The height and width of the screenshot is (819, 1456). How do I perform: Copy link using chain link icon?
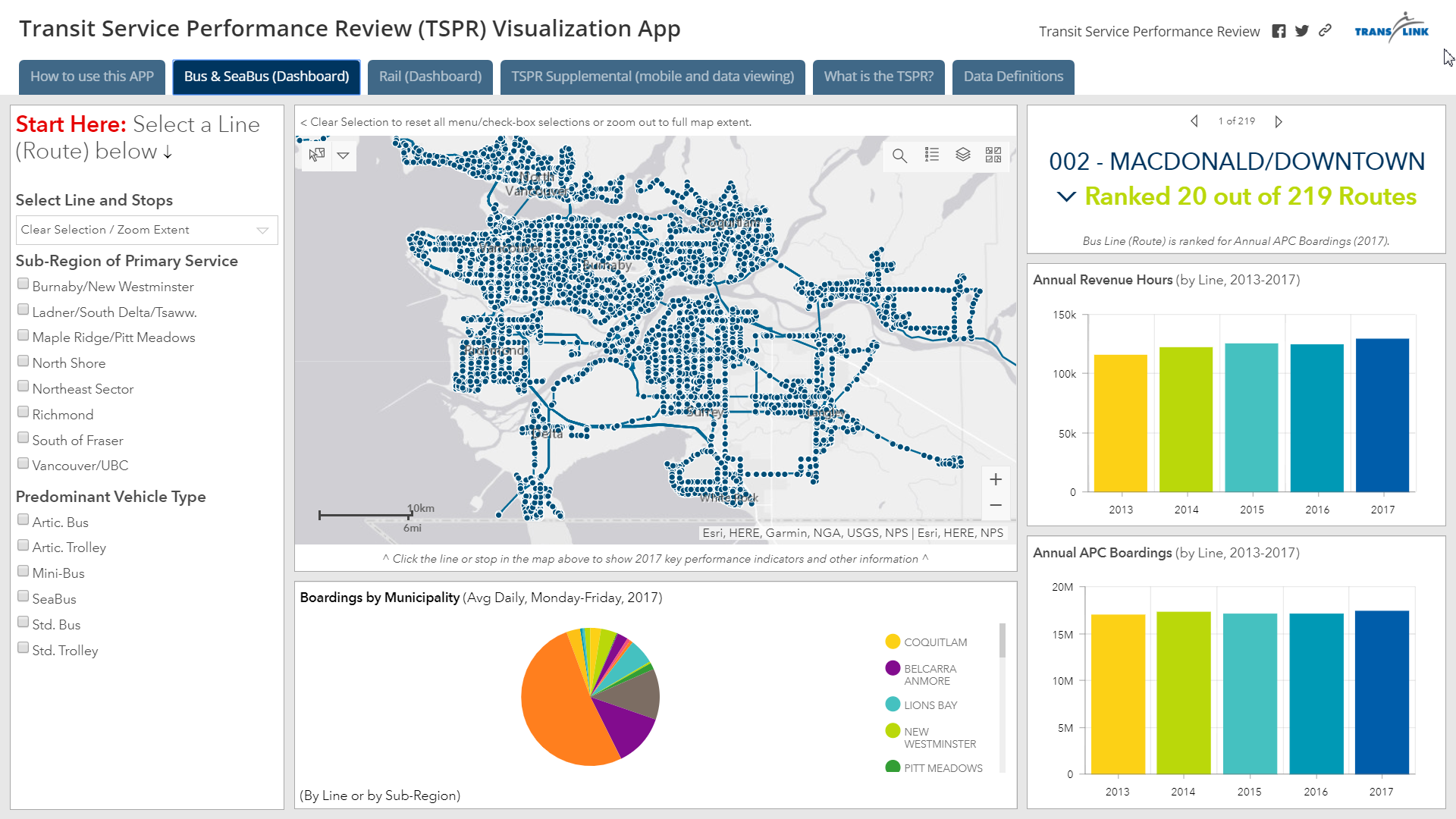point(1326,30)
